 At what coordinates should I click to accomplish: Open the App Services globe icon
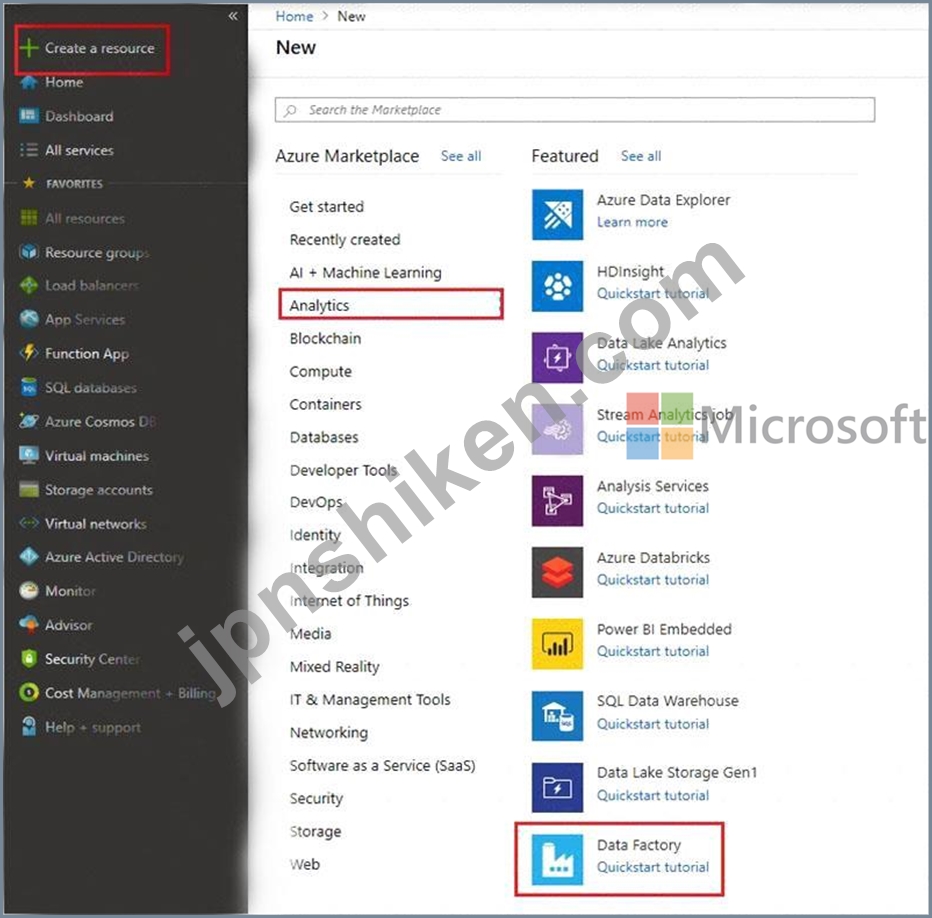coord(29,319)
